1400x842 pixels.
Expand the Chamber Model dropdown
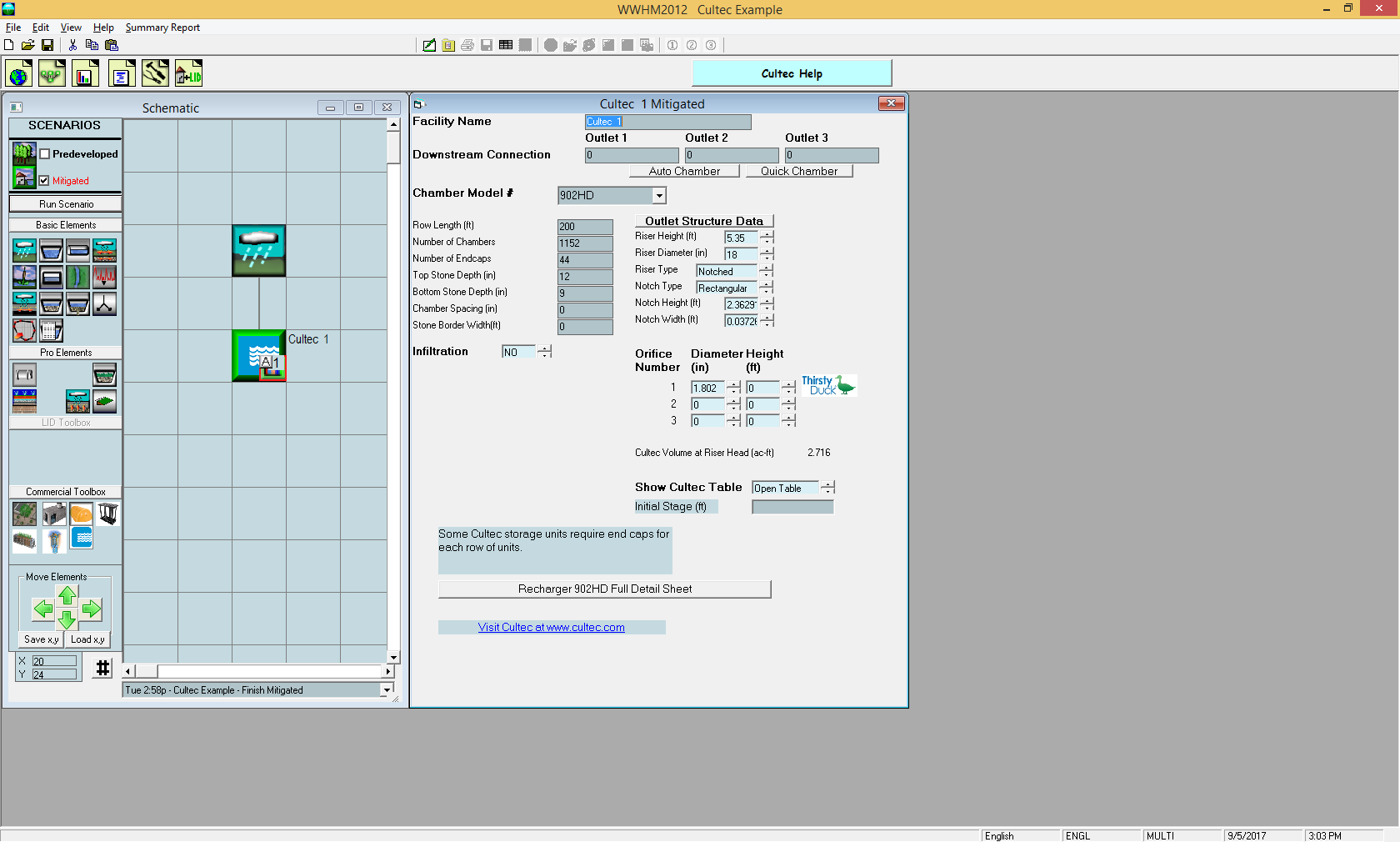point(659,196)
